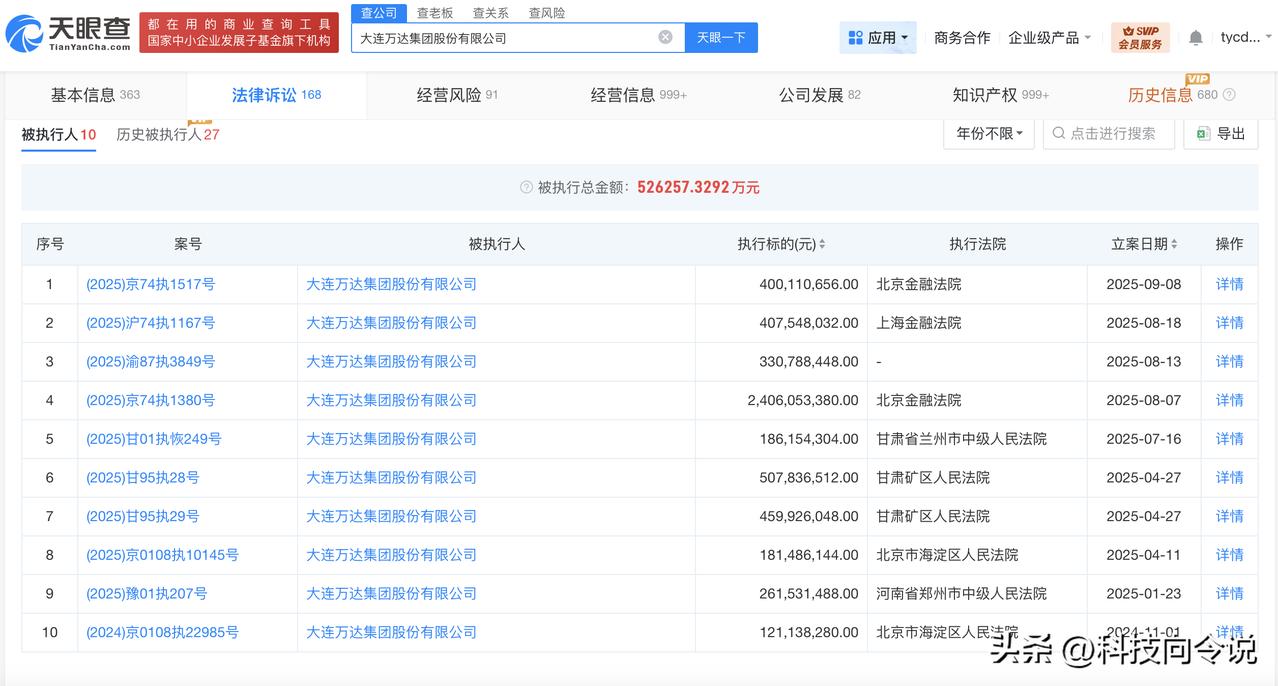Open the 基本信息 363 tab

coord(96,95)
